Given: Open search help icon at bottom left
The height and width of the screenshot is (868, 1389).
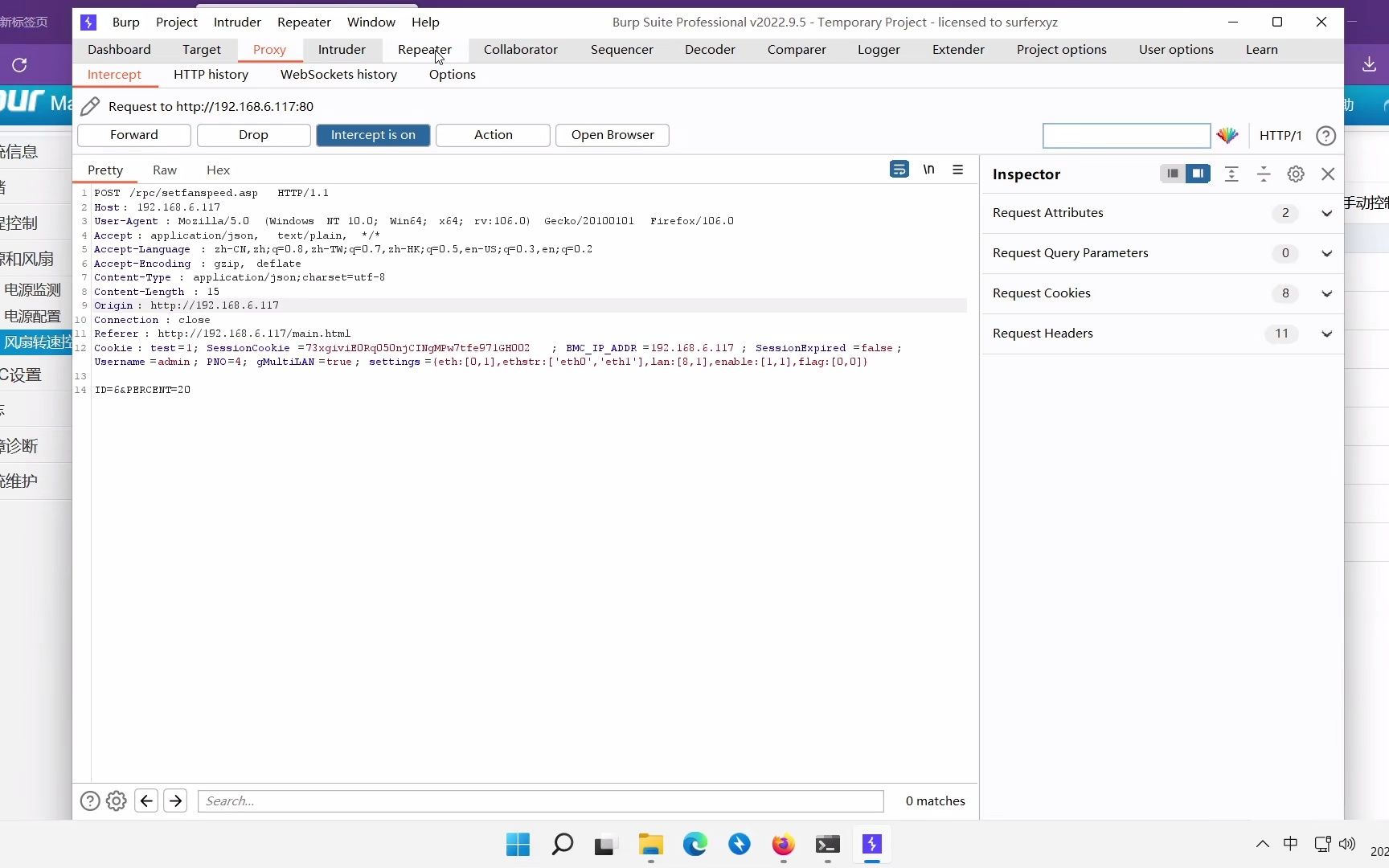Looking at the screenshot, I should click(x=90, y=800).
